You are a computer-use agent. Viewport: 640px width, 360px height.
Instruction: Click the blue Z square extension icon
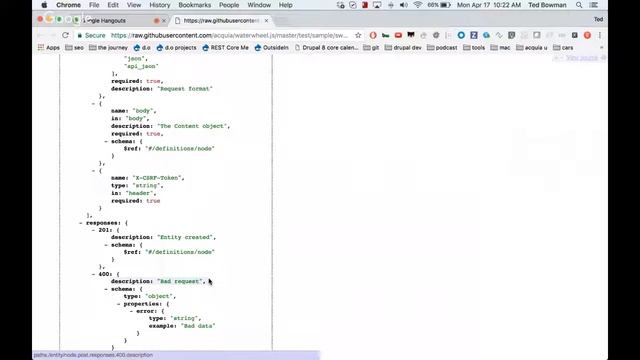(x=473, y=35)
